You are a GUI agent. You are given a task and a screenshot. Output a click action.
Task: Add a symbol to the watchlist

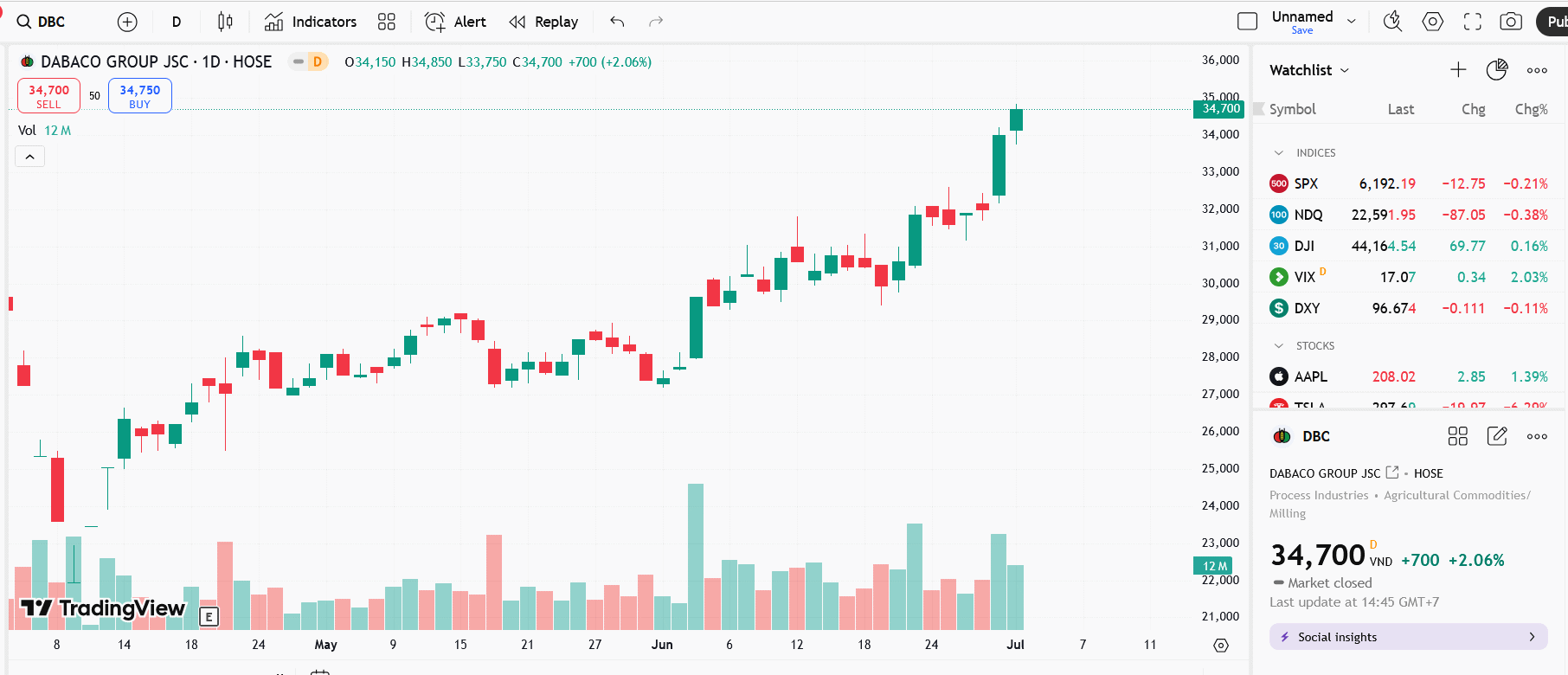[x=1458, y=70]
